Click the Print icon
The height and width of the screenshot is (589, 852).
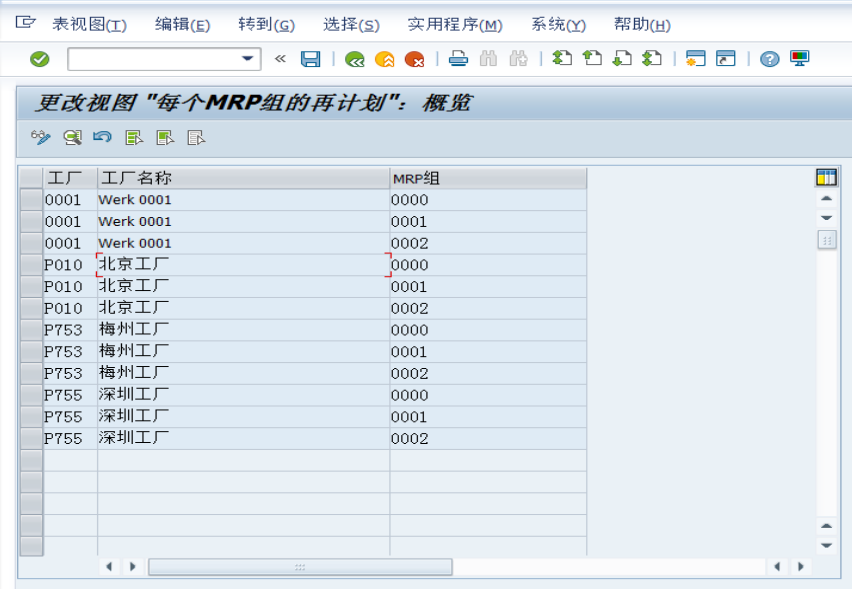pos(458,59)
